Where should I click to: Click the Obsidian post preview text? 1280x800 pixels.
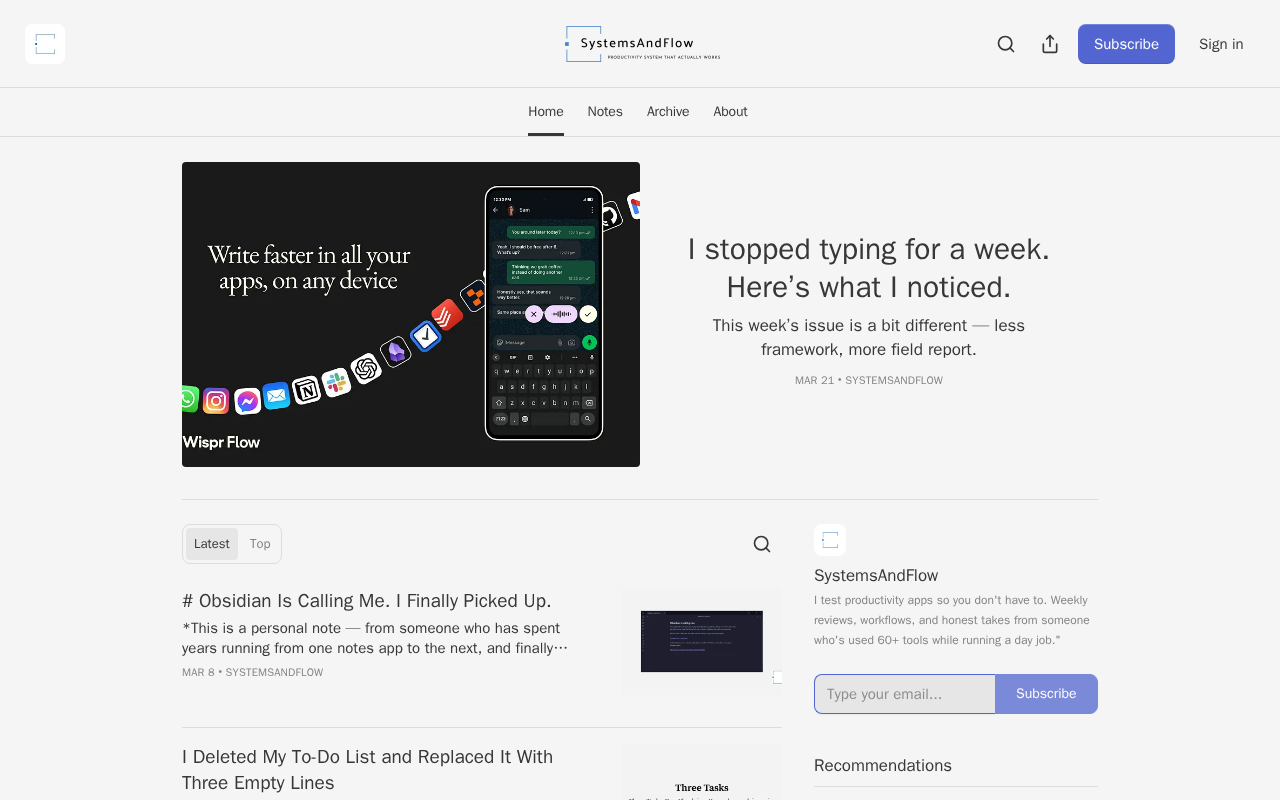(375, 638)
